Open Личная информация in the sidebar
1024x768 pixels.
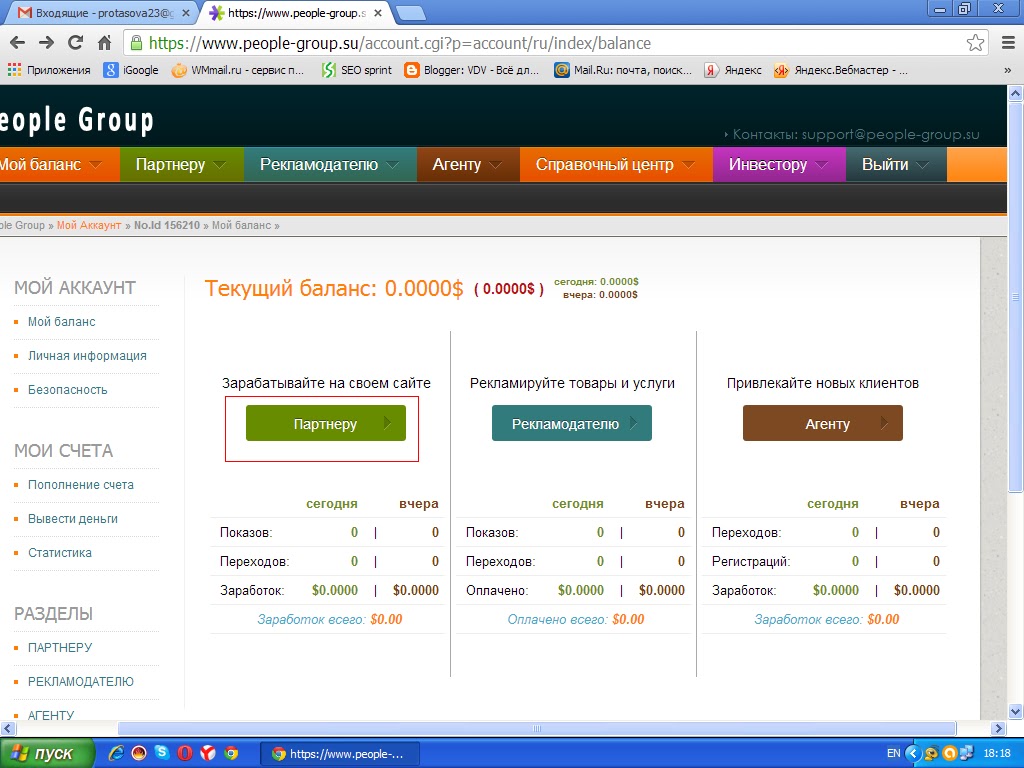click(x=87, y=356)
